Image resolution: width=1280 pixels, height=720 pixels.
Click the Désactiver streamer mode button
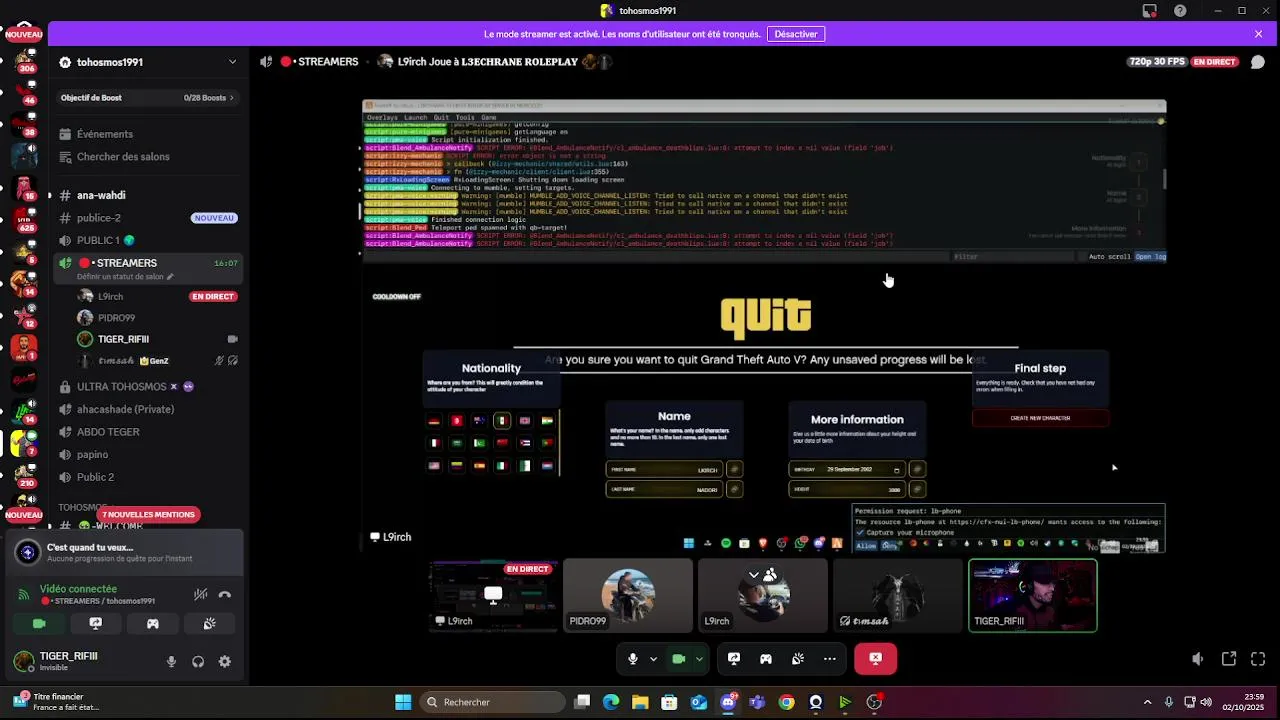796,34
